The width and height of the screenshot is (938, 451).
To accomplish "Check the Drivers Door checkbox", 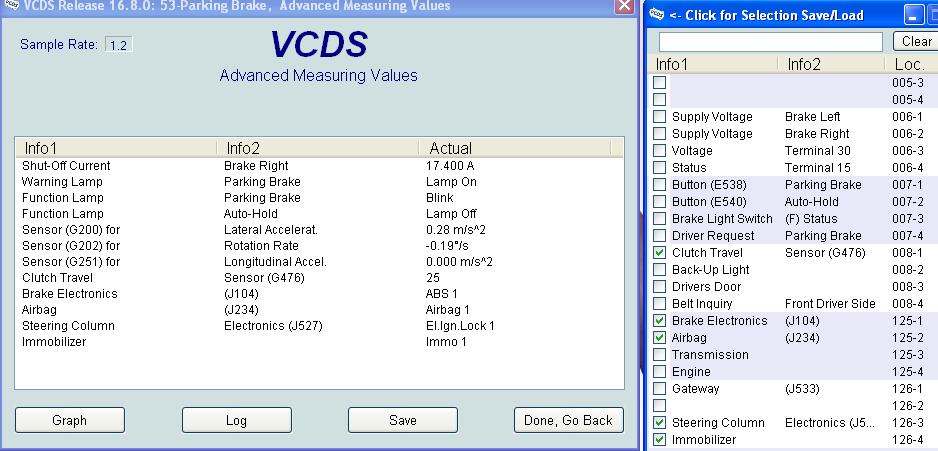I will coord(659,287).
